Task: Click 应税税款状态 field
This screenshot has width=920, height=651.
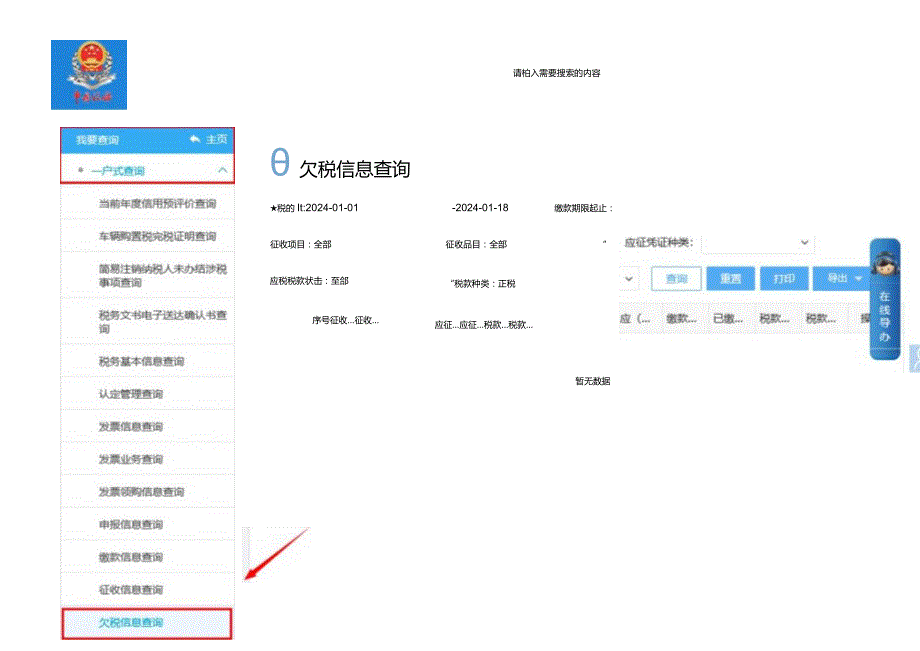Action: pyautogui.click(x=309, y=281)
